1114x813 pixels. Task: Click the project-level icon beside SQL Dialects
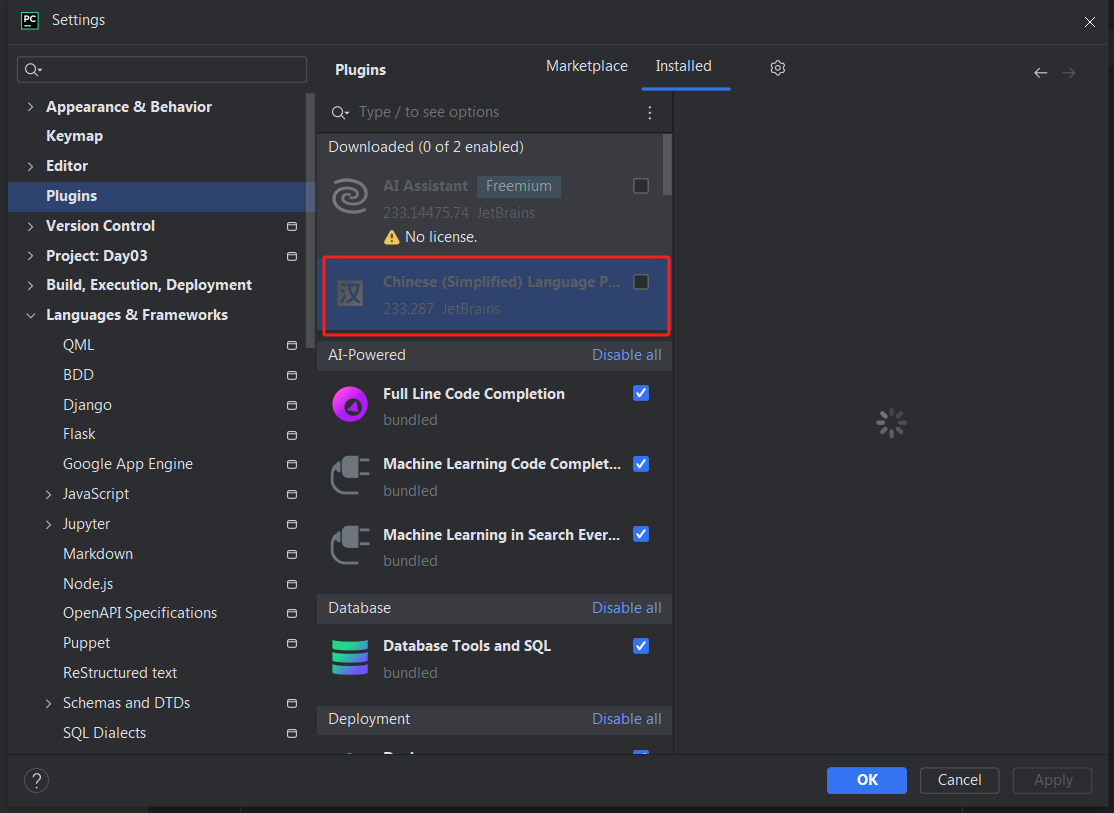[291, 733]
